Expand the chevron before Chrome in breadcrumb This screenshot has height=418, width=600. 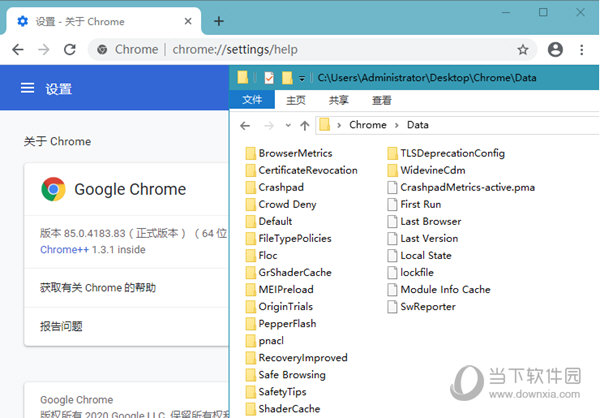point(339,125)
